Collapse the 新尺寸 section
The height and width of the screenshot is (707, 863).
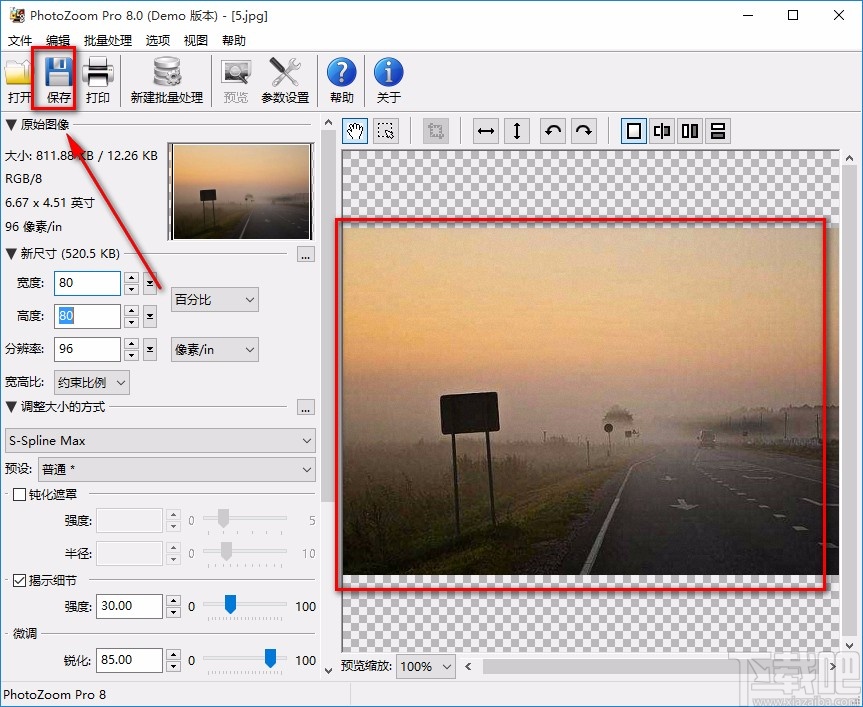[x=11, y=254]
